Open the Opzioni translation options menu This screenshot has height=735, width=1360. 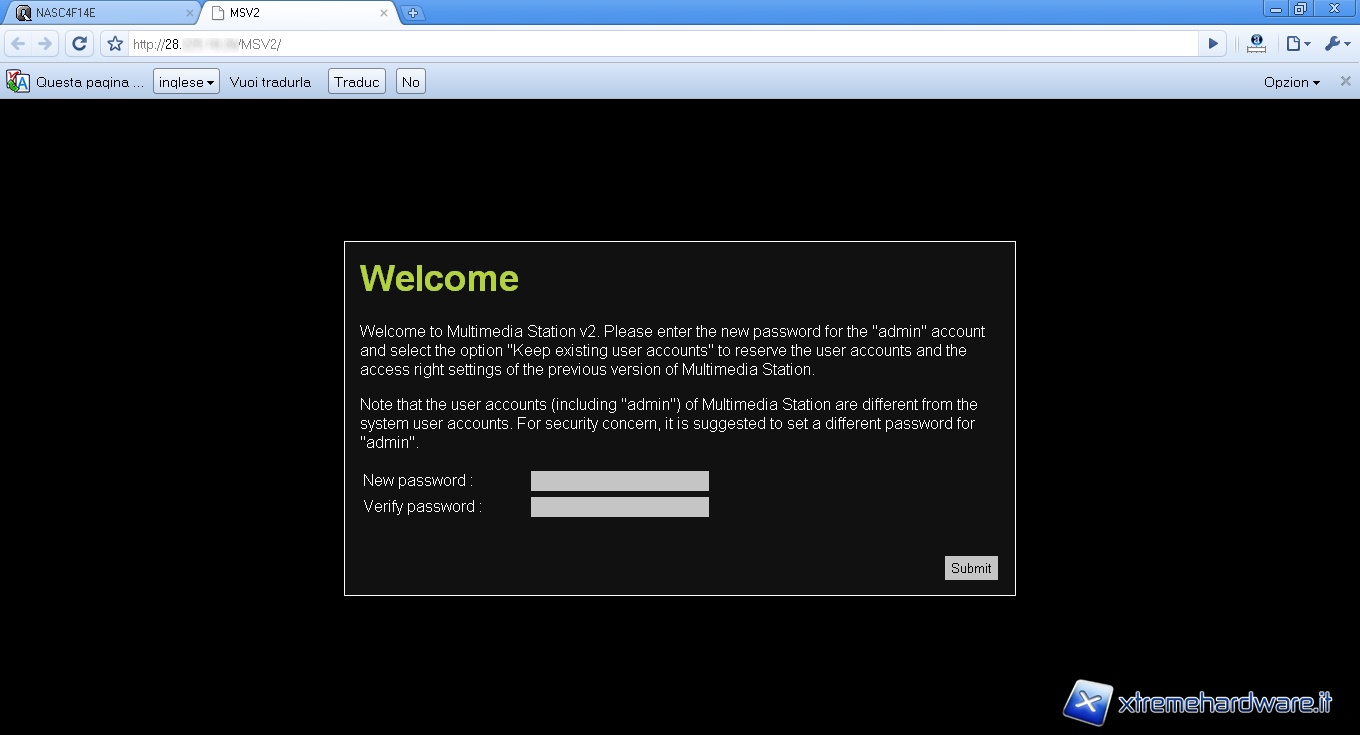coord(1291,82)
